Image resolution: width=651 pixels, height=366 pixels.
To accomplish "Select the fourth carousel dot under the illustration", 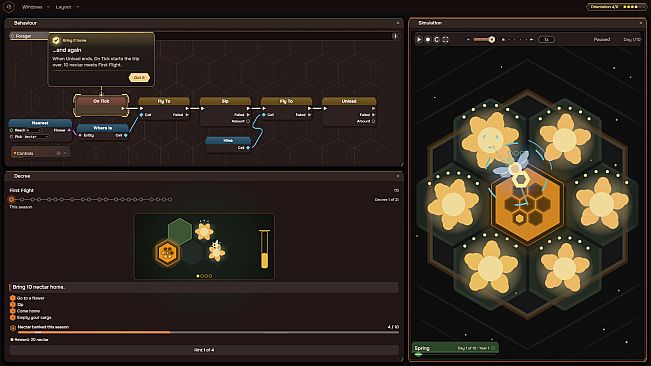I will 210,276.
